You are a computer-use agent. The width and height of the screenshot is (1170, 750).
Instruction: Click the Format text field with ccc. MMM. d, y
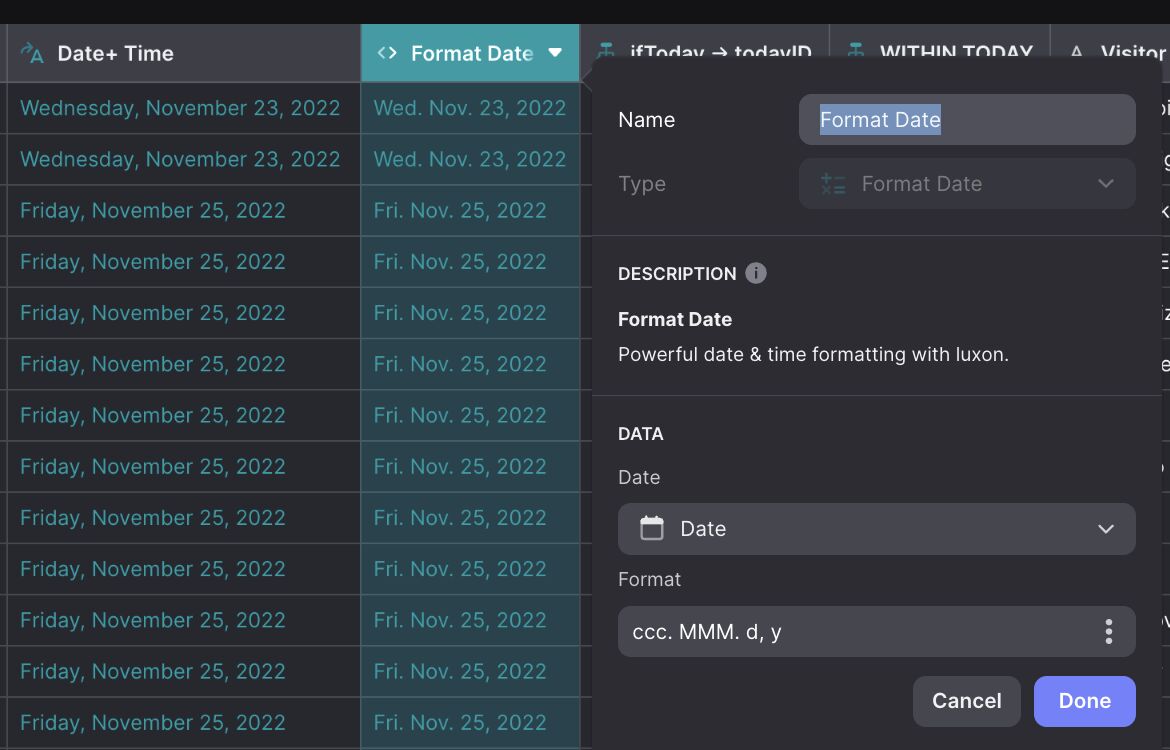(850, 631)
